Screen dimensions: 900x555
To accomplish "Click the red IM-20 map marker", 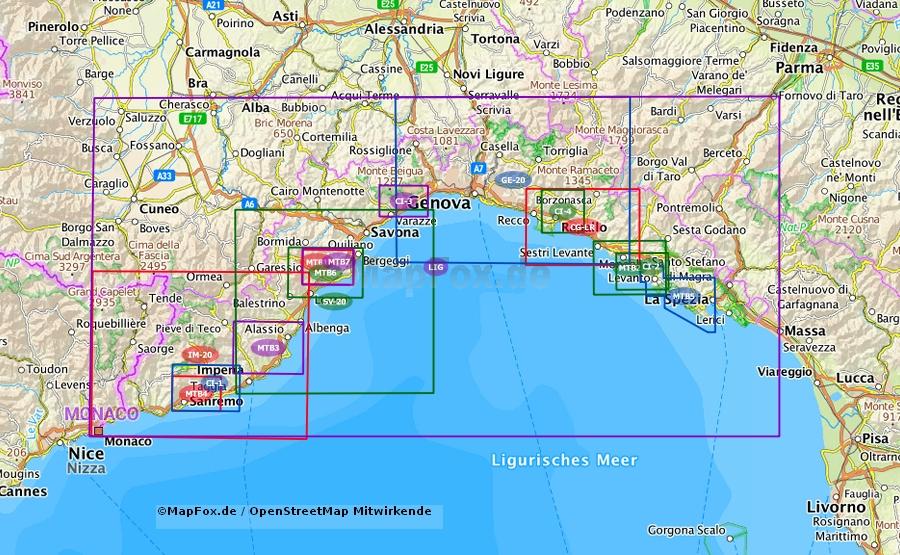I will coord(200,354).
